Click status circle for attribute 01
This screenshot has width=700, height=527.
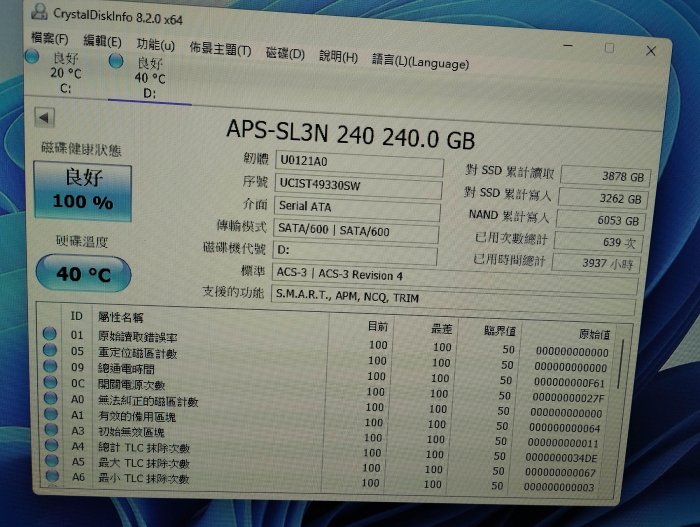pyautogui.click(x=50, y=334)
